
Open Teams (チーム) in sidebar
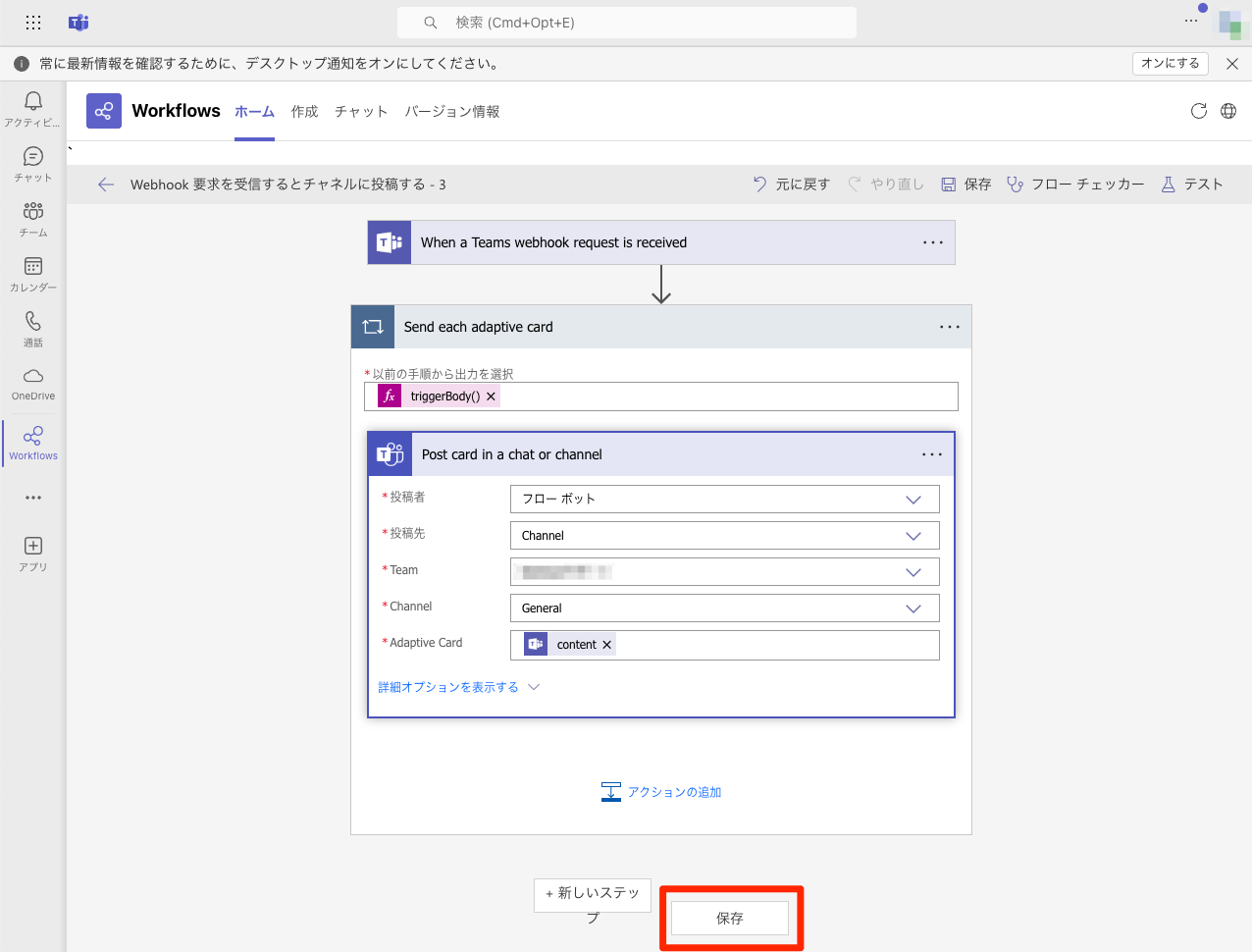click(33, 219)
